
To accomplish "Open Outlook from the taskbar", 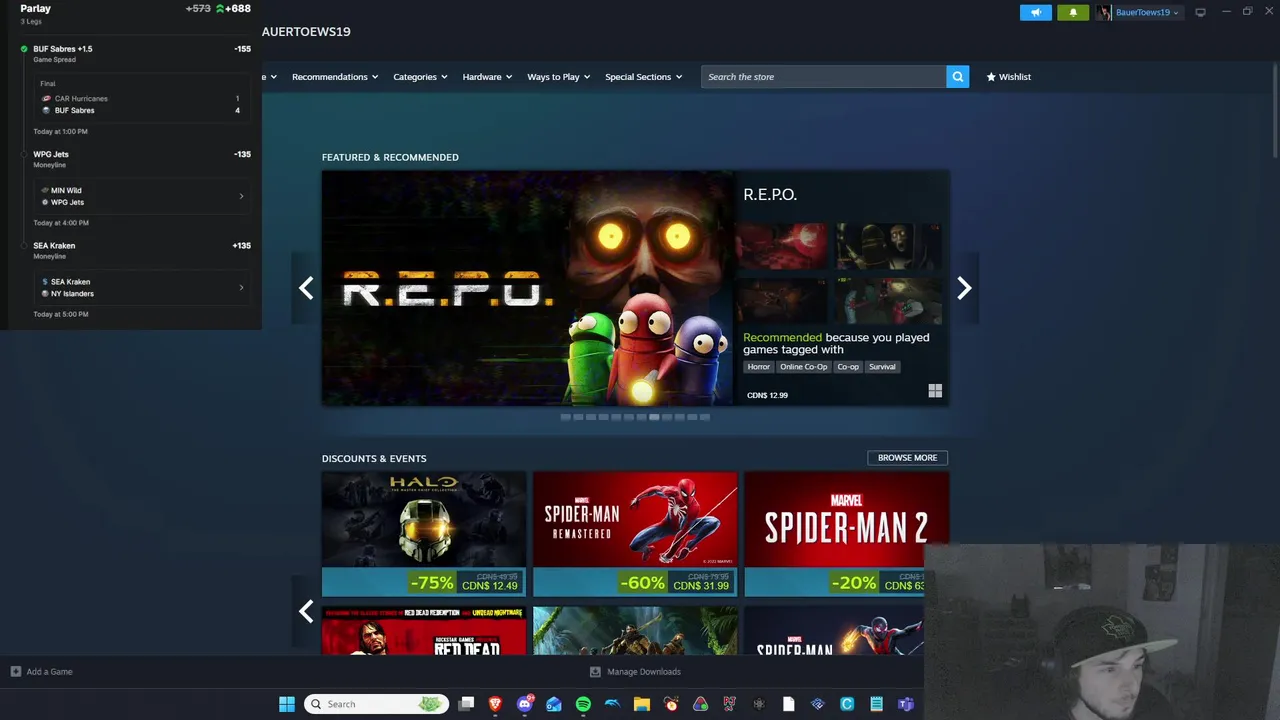I will coord(554,704).
